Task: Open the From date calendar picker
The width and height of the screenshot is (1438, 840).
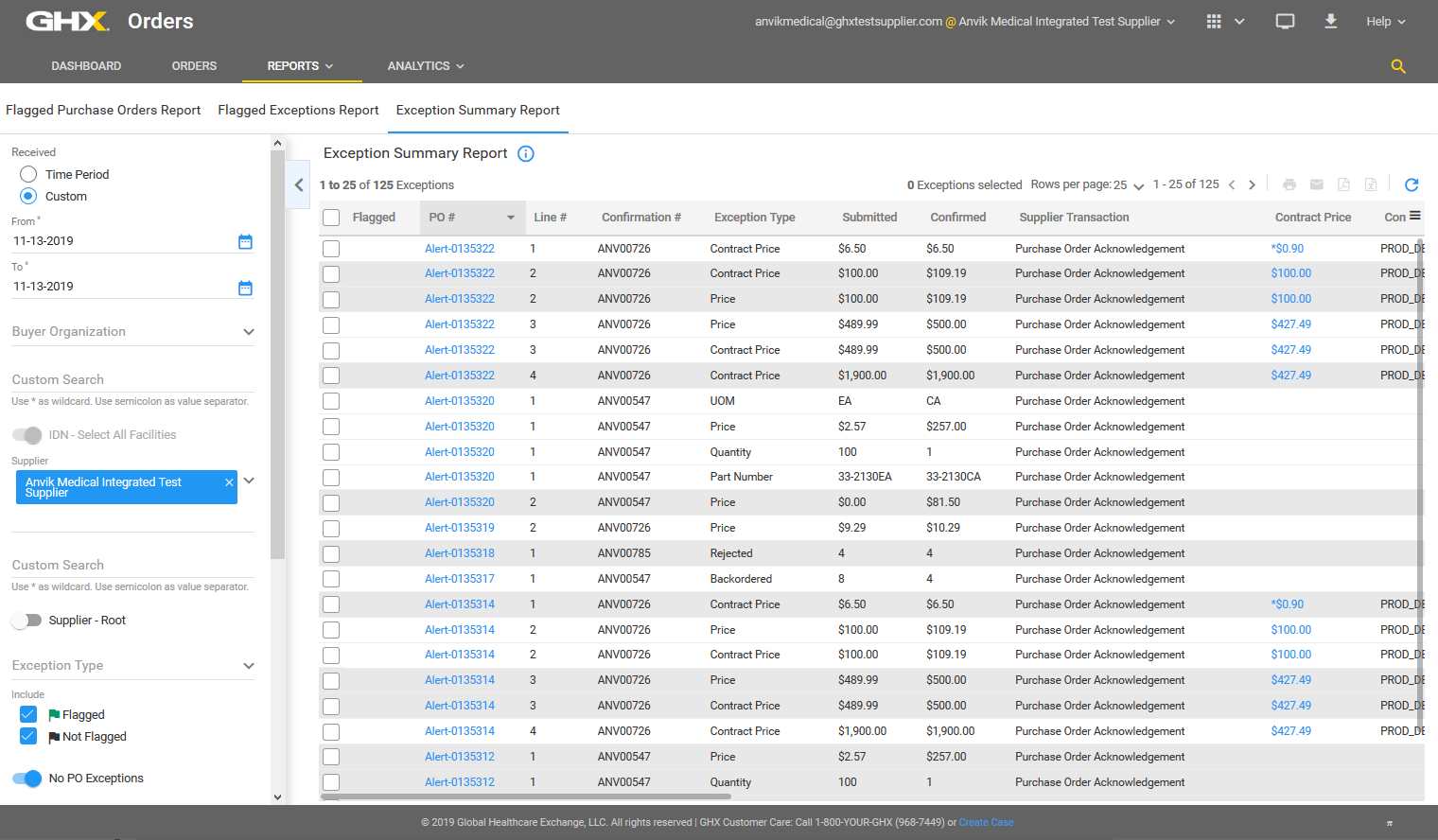Action: [x=245, y=242]
